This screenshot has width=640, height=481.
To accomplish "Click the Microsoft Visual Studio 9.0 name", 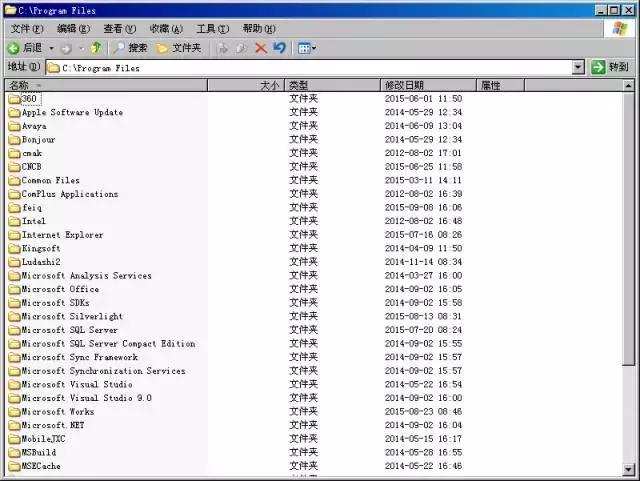I will point(87,398).
